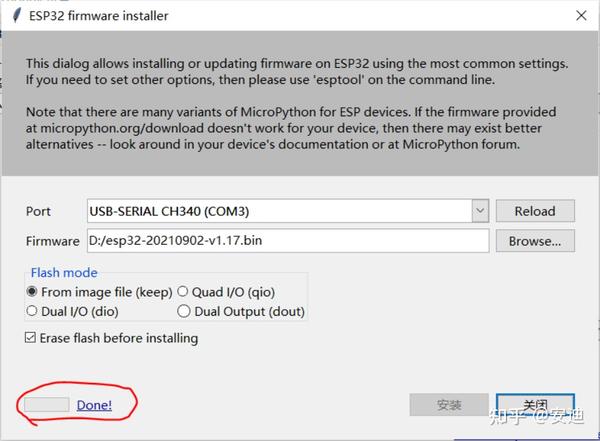Open the Done! link
Image resolution: width=600 pixels, height=441 pixels.
pyautogui.click(x=95, y=405)
